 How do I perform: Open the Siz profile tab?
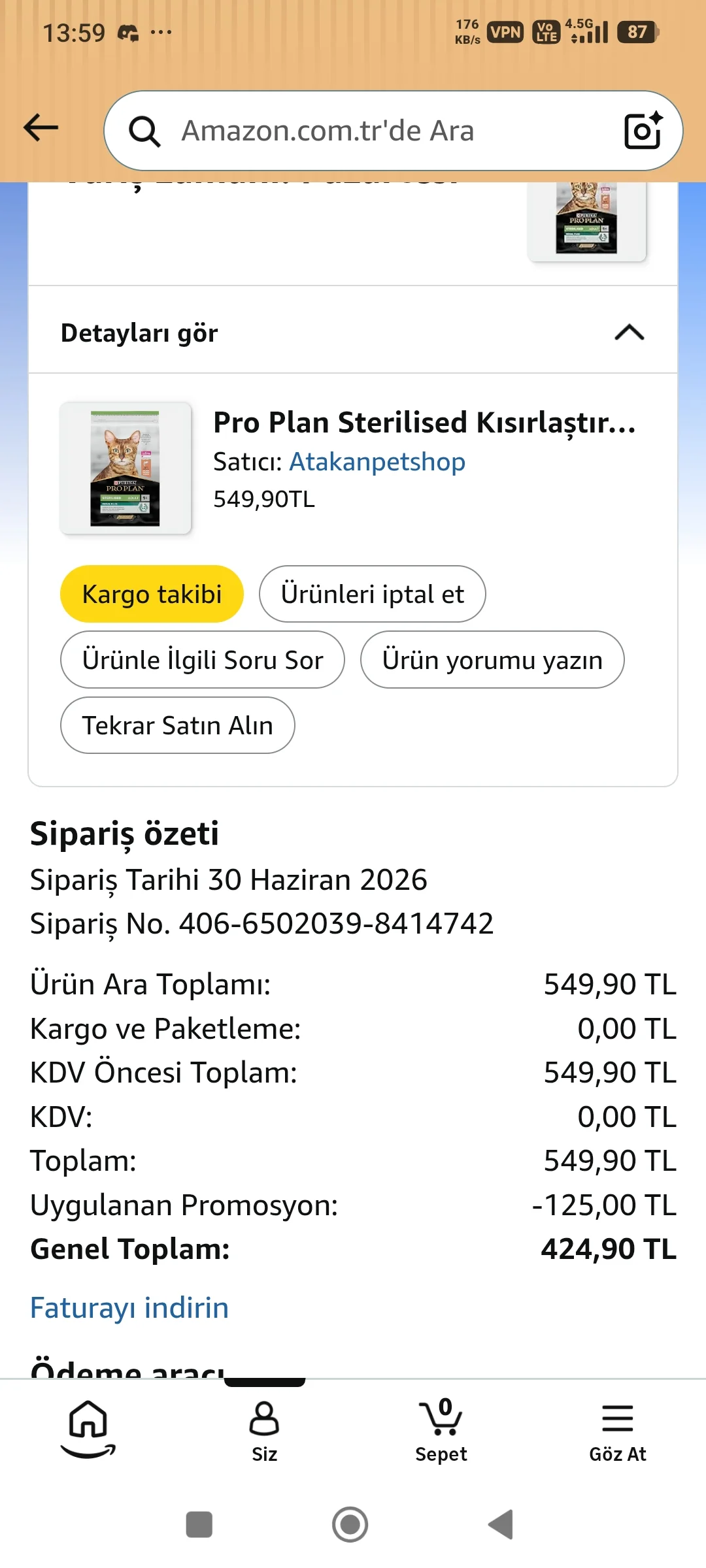point(264,1431)
